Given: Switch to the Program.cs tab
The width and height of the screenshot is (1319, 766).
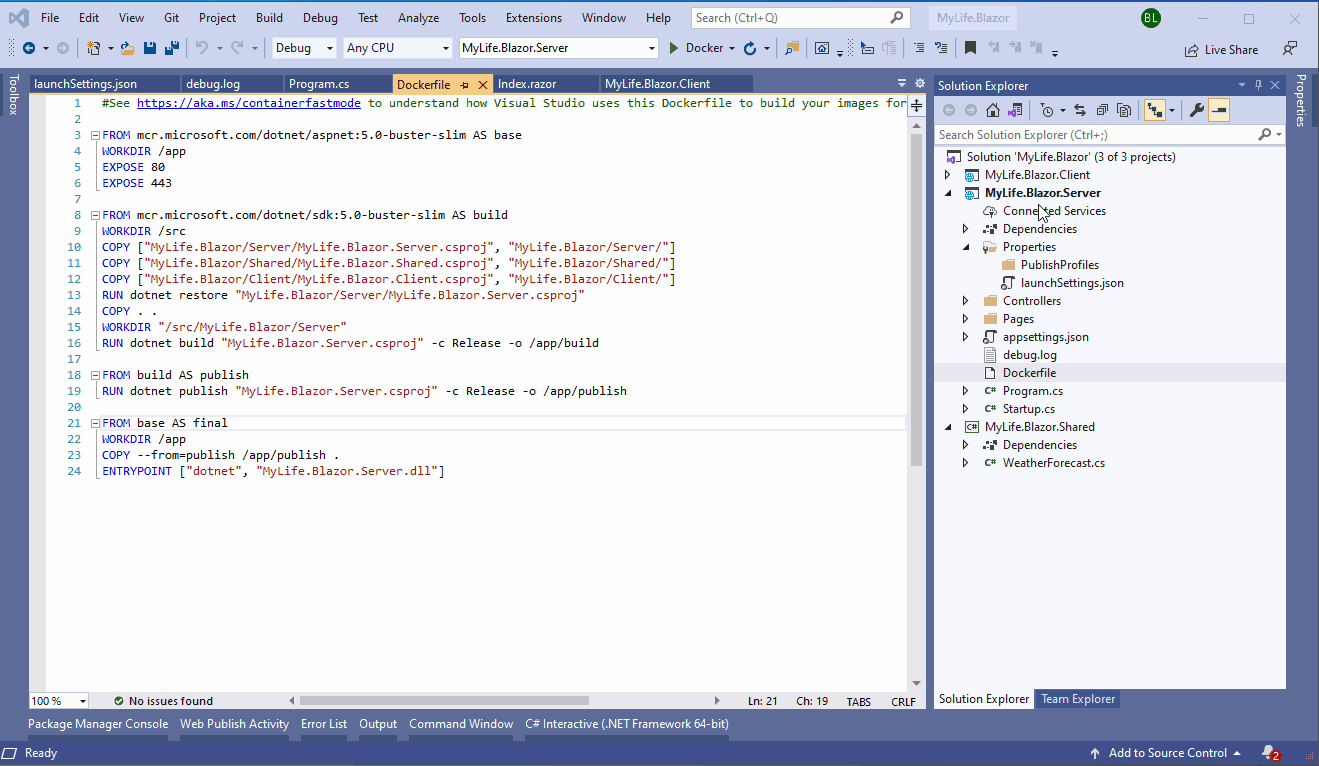Looking at the screenshot, I should coord(319,84).
